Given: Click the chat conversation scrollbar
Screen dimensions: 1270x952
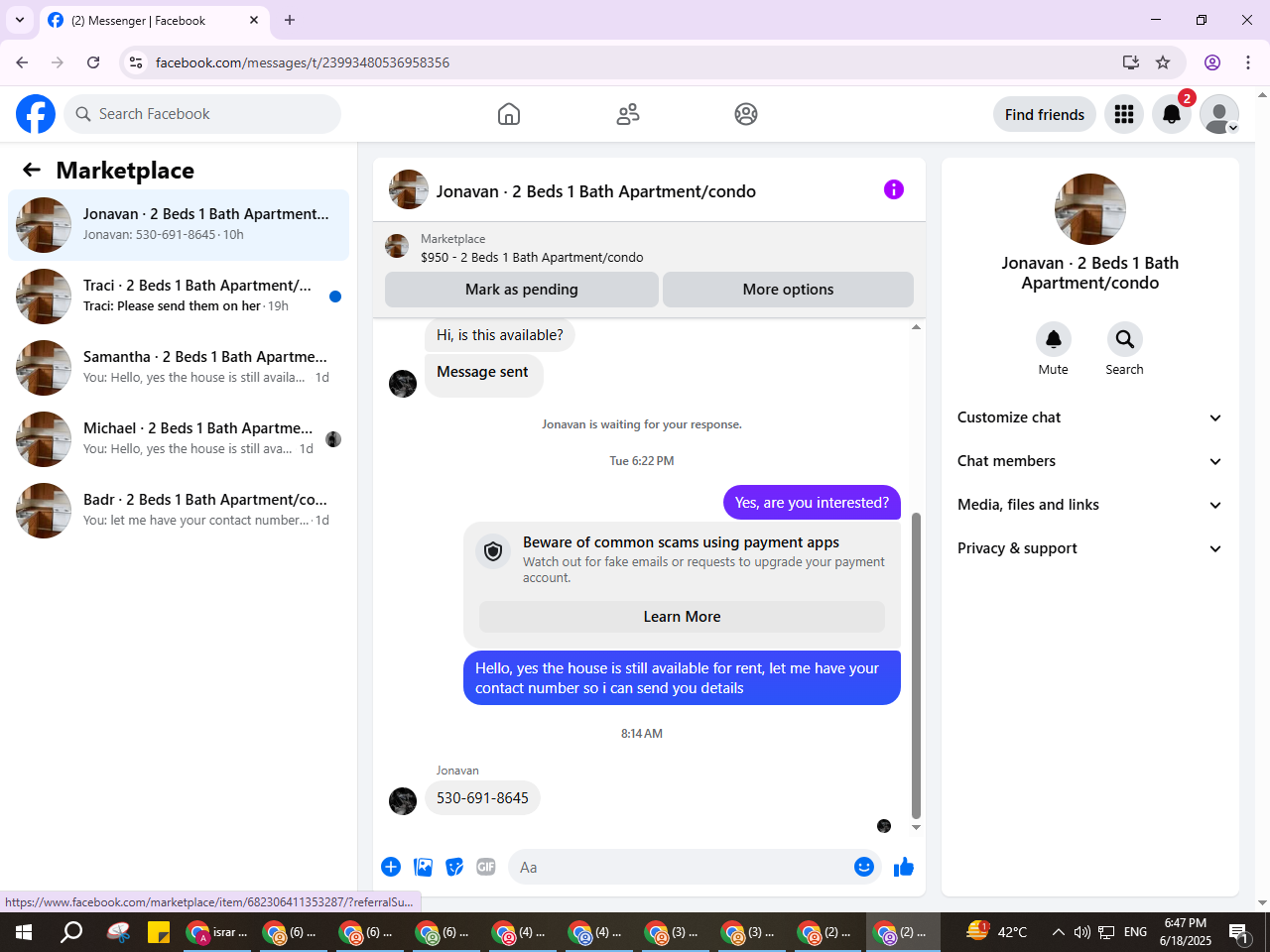Looking at the screenshot, I should (916, 665).
